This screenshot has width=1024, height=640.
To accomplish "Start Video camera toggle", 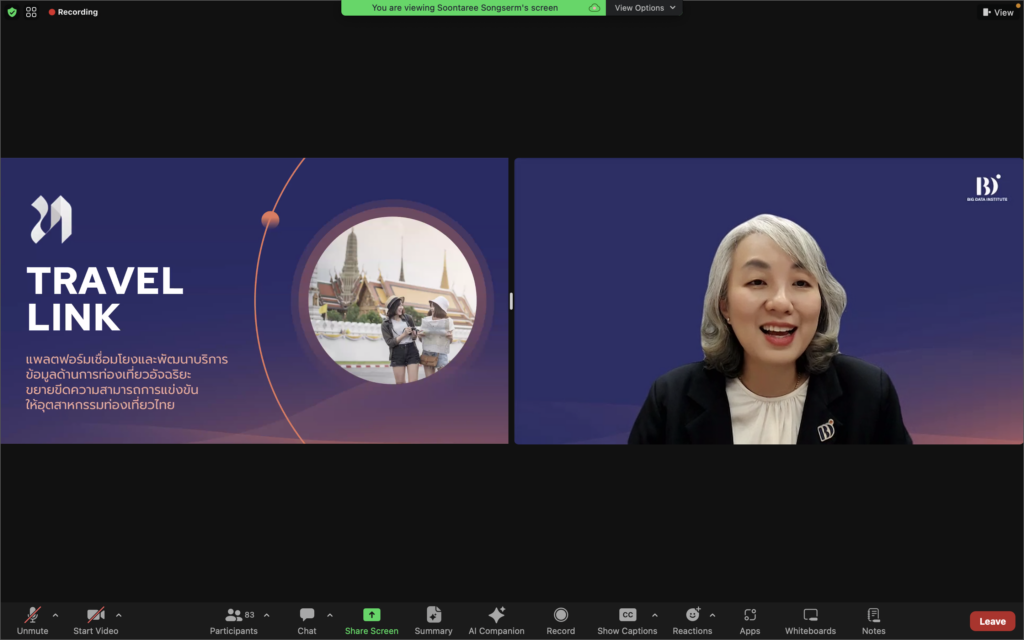I will 96,615.
